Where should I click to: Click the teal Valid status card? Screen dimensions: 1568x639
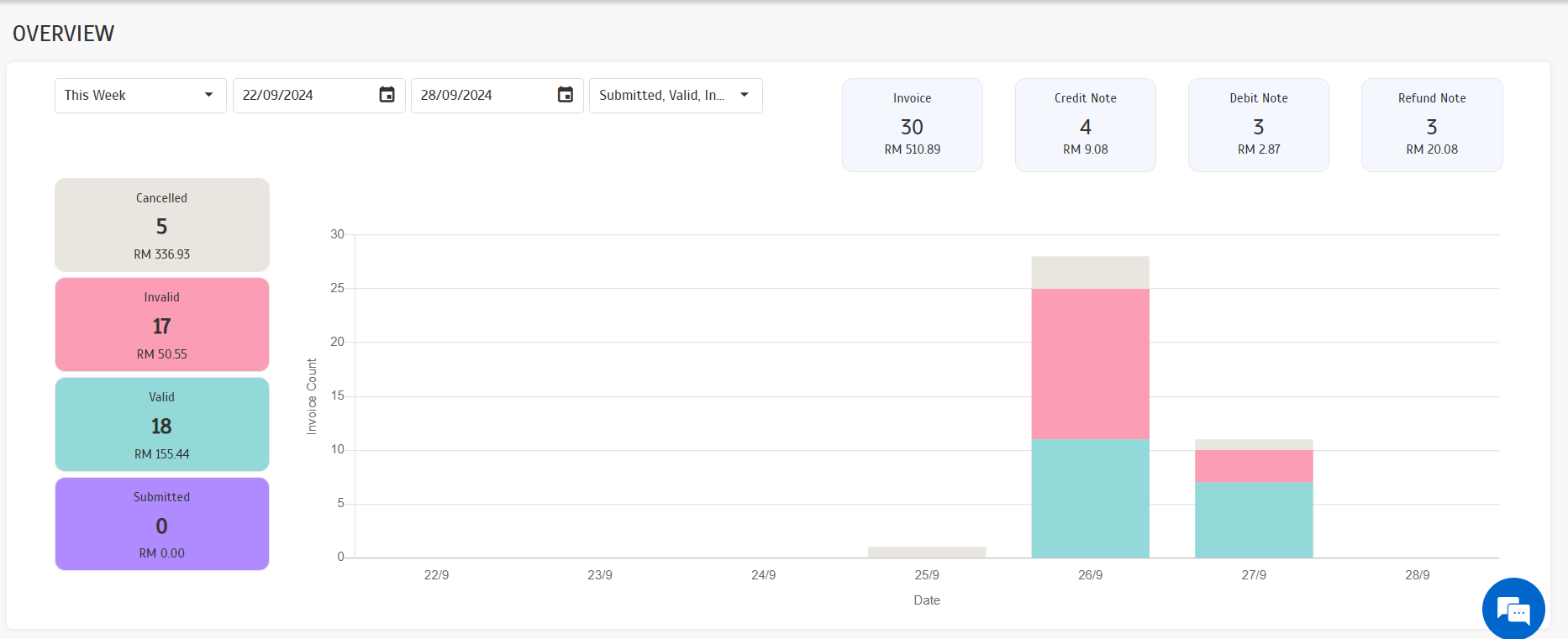pyautogui.click(x=162, y=425)
